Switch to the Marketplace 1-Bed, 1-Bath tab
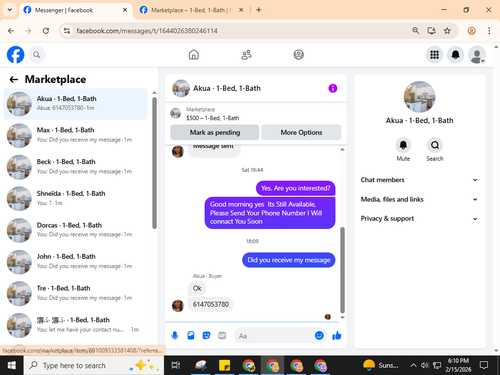 [x=191, y=10]
